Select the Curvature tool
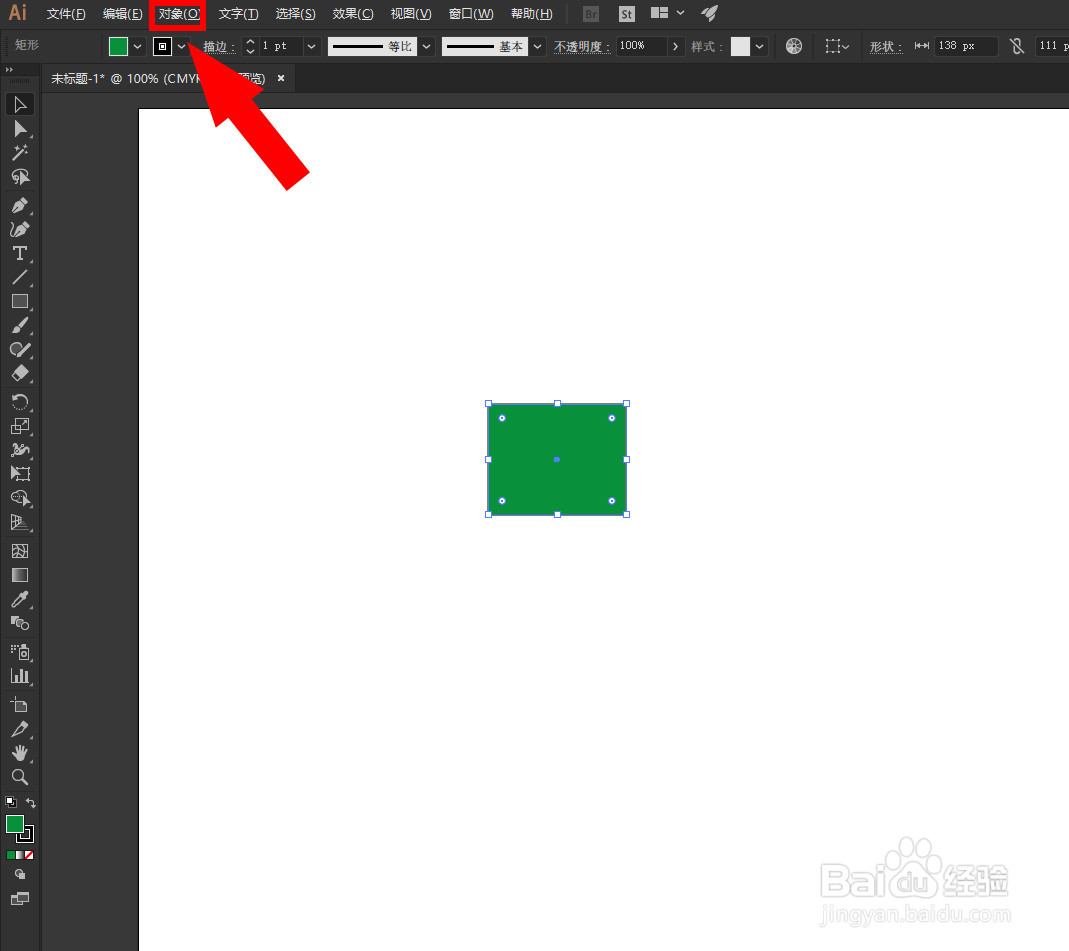 [20, 229]
